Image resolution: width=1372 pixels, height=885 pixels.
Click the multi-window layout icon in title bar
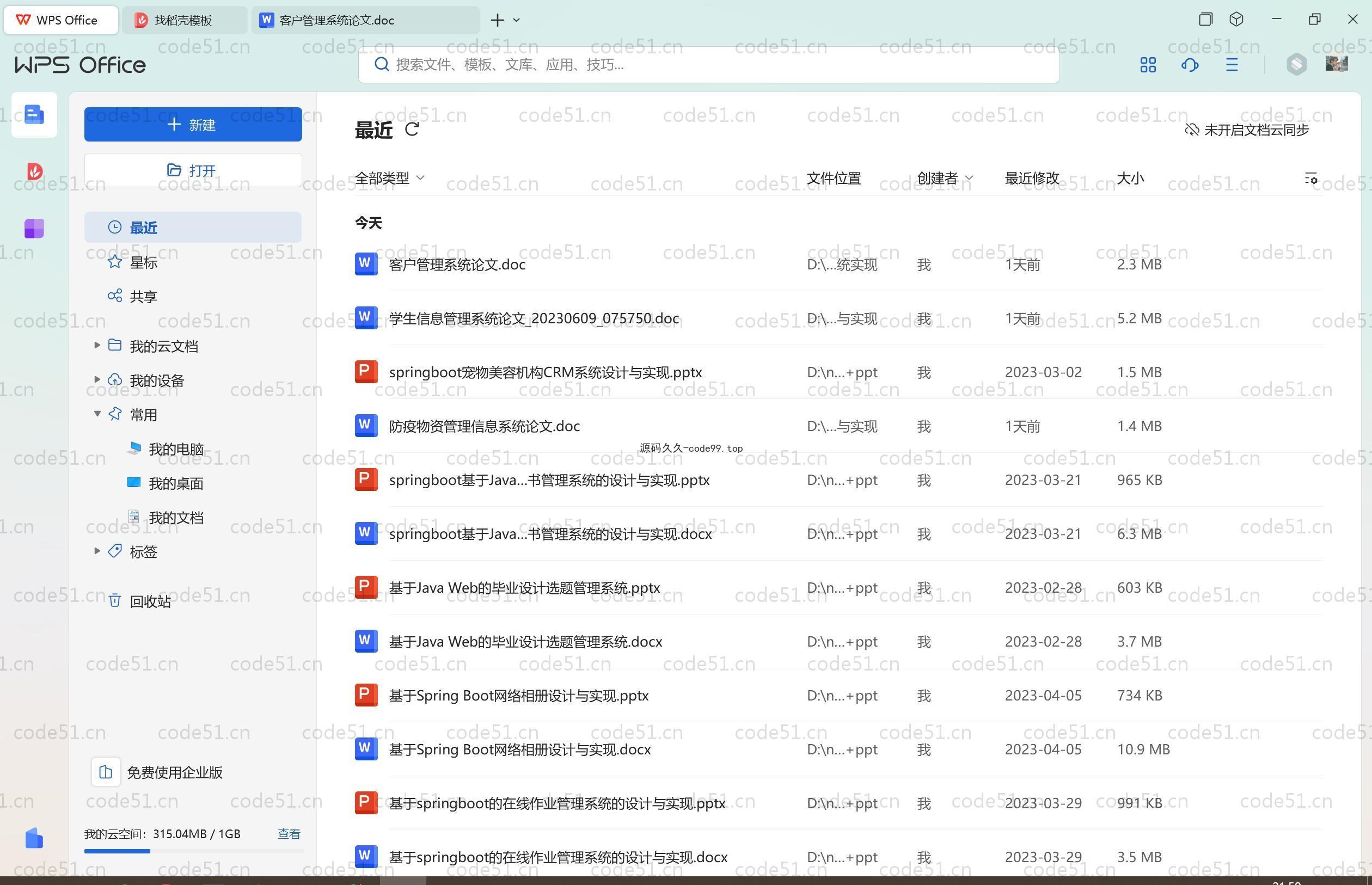pyautogui.click(x=1205, y=20)
